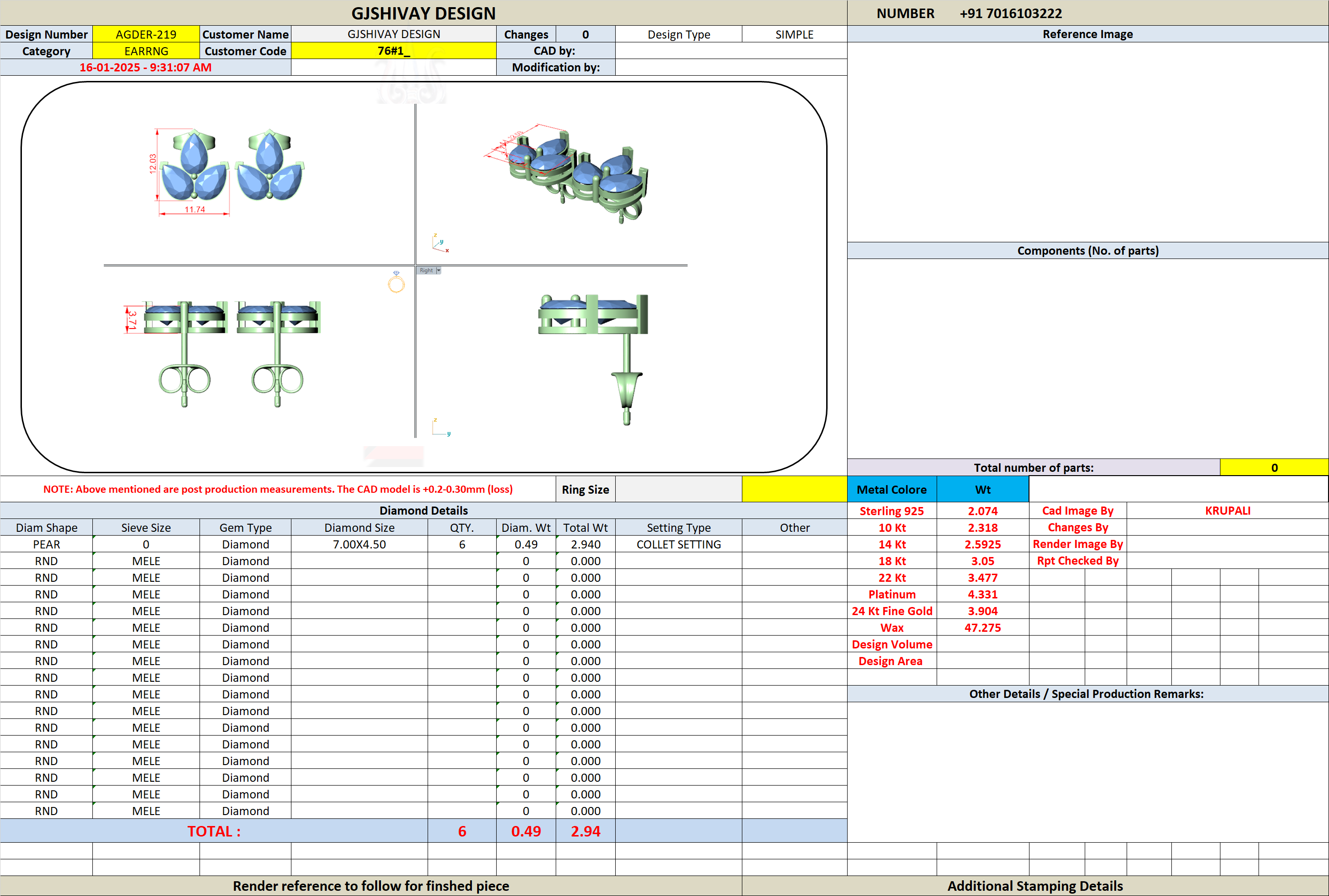Click the Diamond Size 7.00X4.50 cell
The width and height of the screenshot is (1329, 896).
(x=360, y=544)
